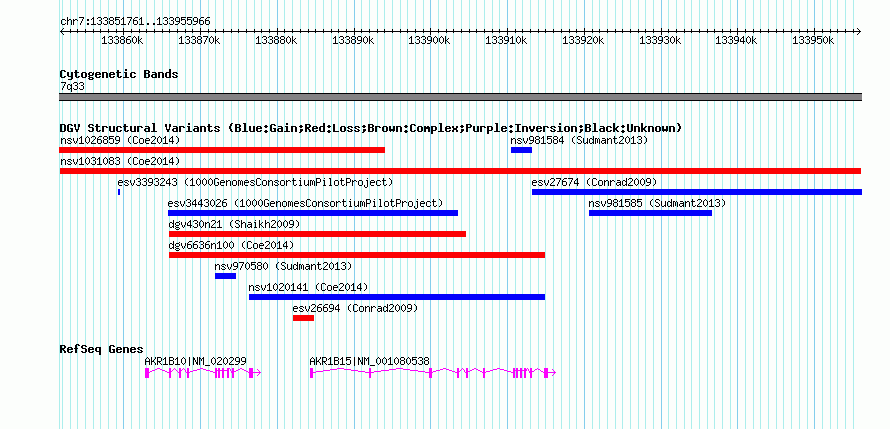The image size is (890, 429).
Task: Open the nsv981585 (Sudmant2013) label
Action: (657, 203)
